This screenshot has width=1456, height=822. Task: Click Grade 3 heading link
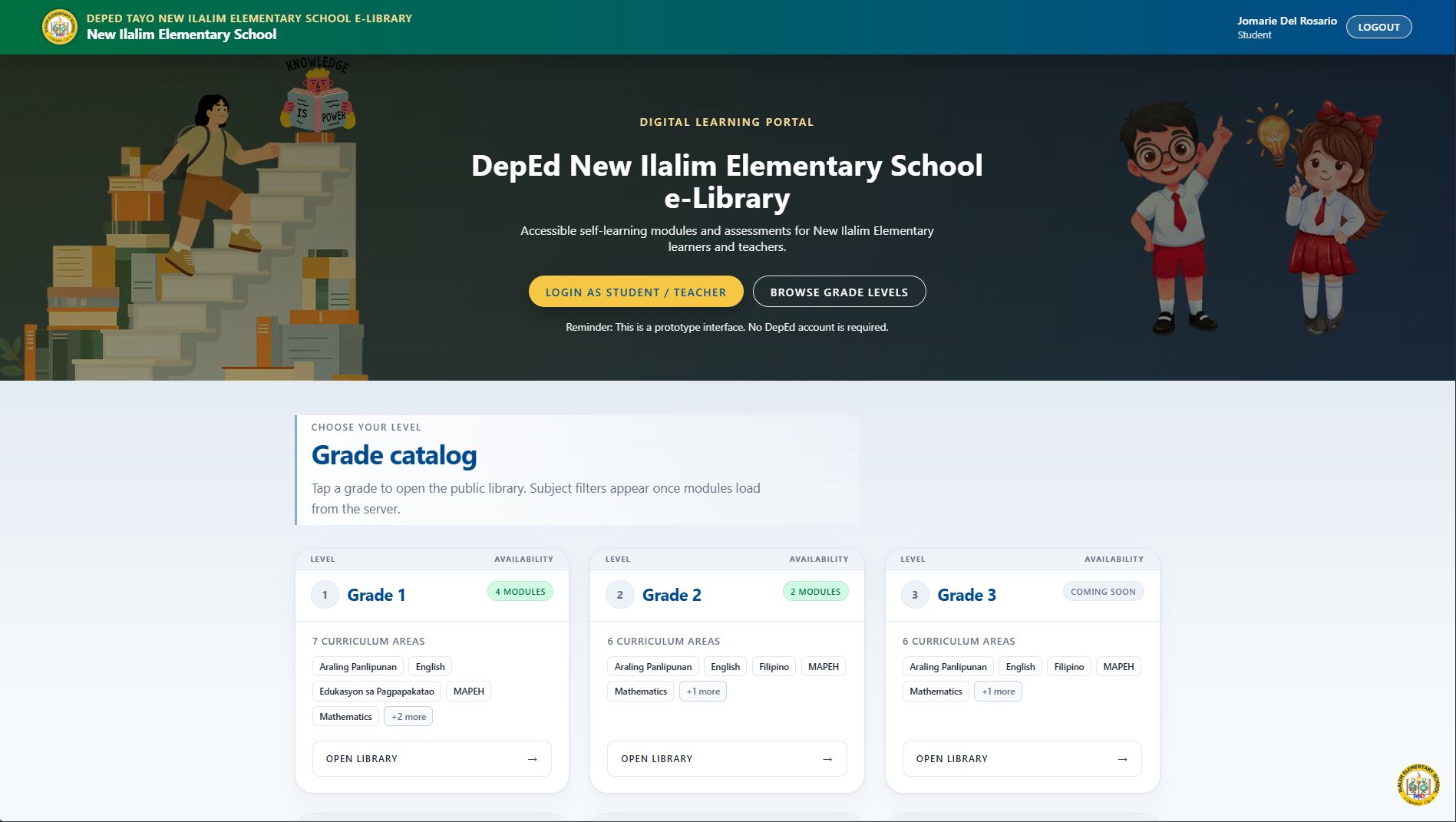coord(966,595)
